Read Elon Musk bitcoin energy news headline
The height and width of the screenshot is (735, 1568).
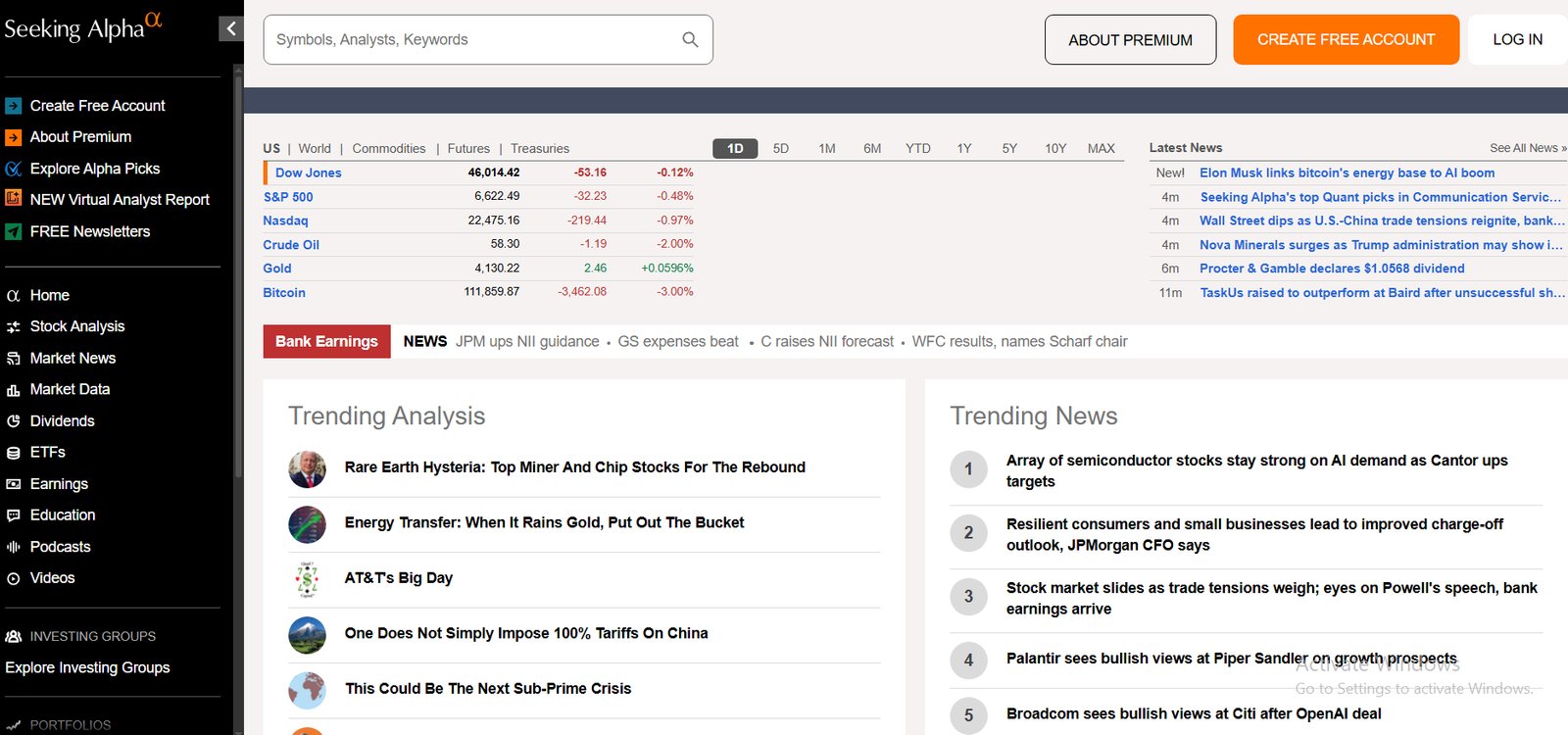click(x=1347, y=173)
